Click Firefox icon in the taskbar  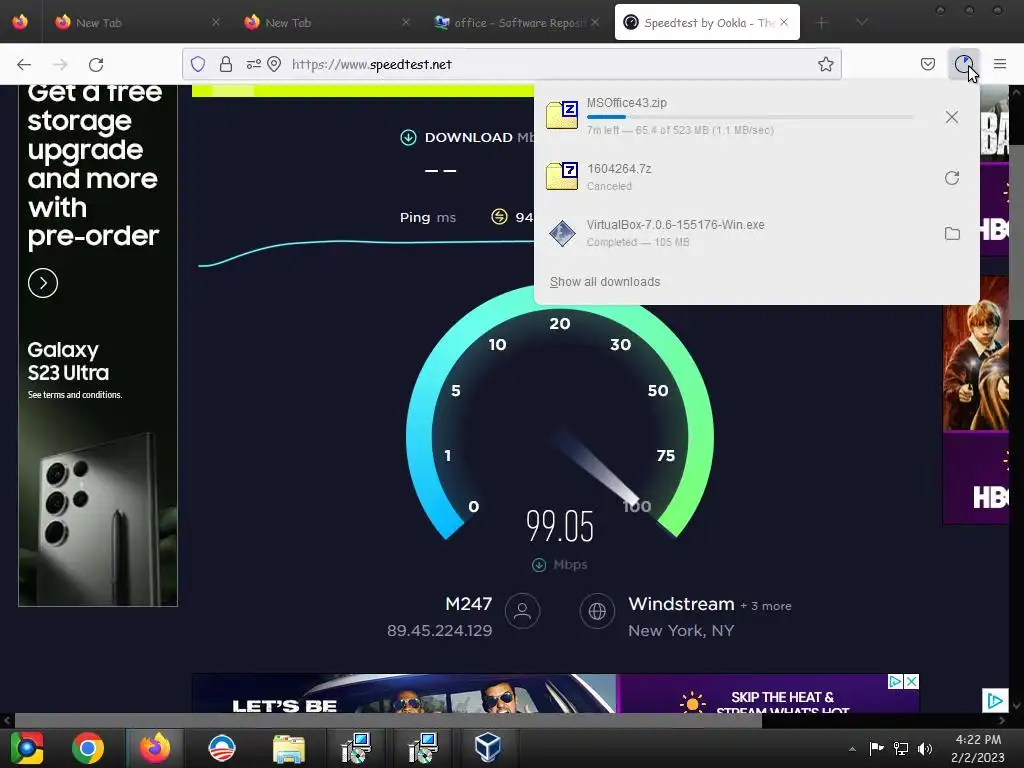(x=155, y=748)
